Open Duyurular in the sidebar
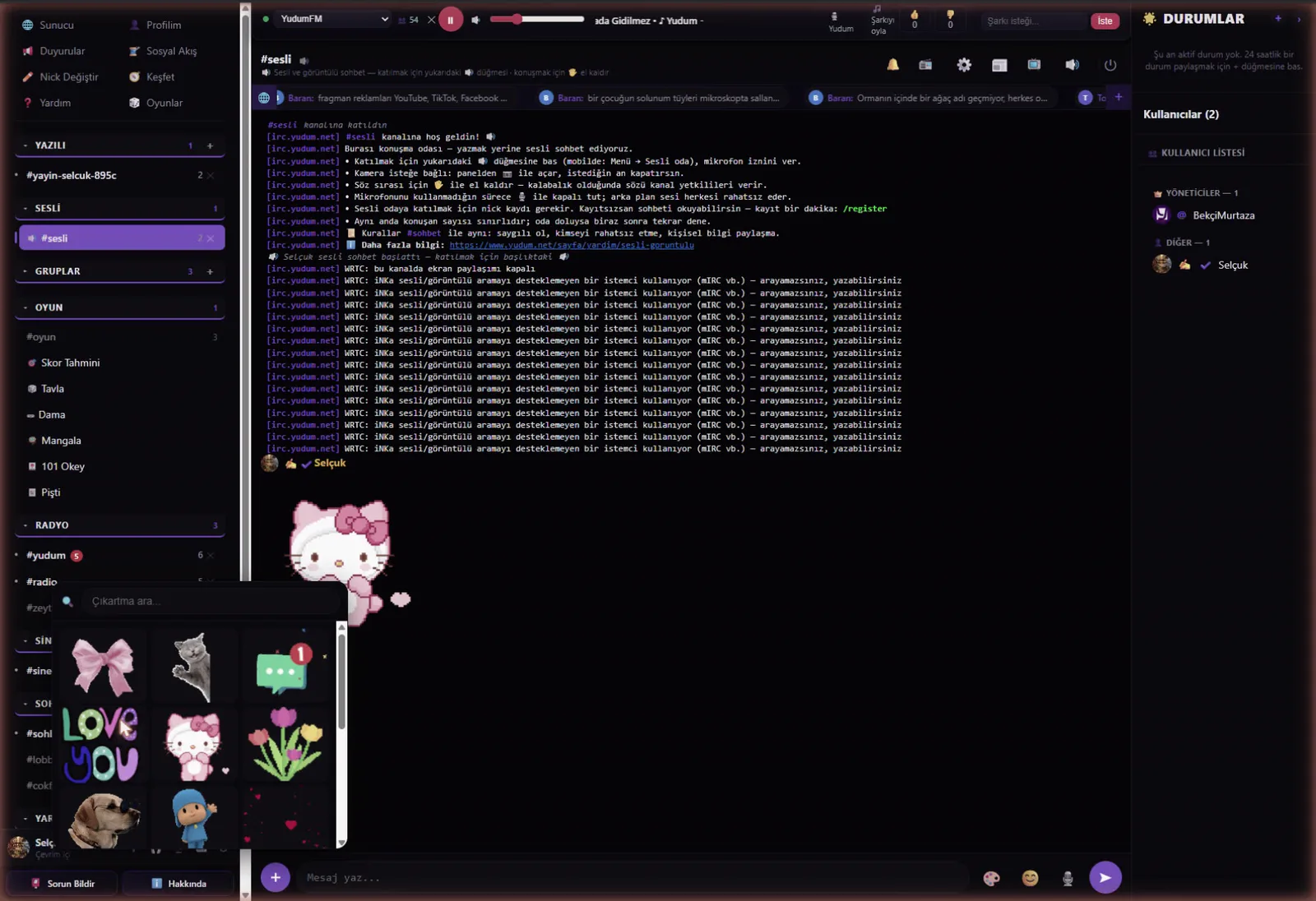 coord(62,51)
